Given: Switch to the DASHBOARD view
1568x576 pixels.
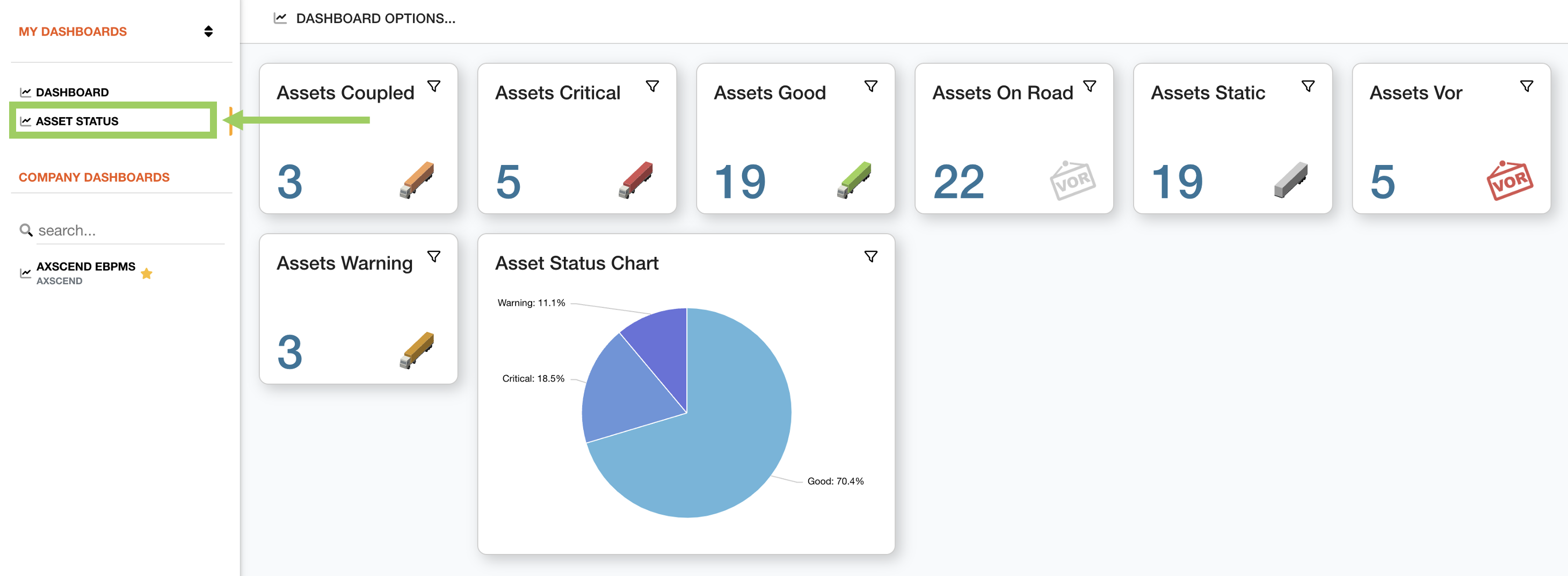Looking at the screenshot, I should point(71,91).
